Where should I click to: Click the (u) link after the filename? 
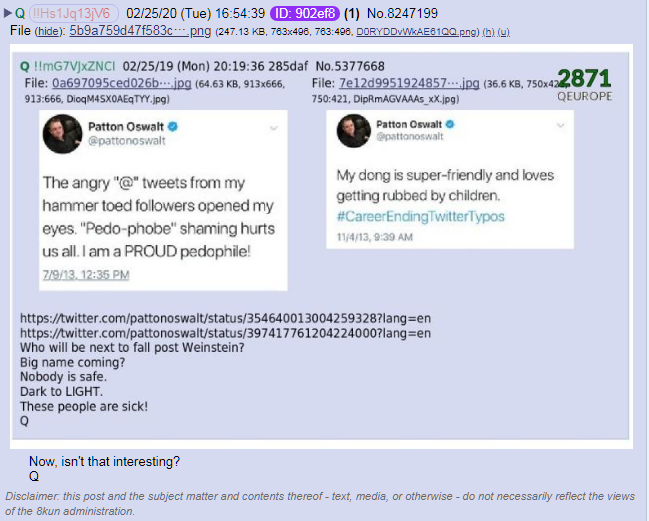click(503, 32)
